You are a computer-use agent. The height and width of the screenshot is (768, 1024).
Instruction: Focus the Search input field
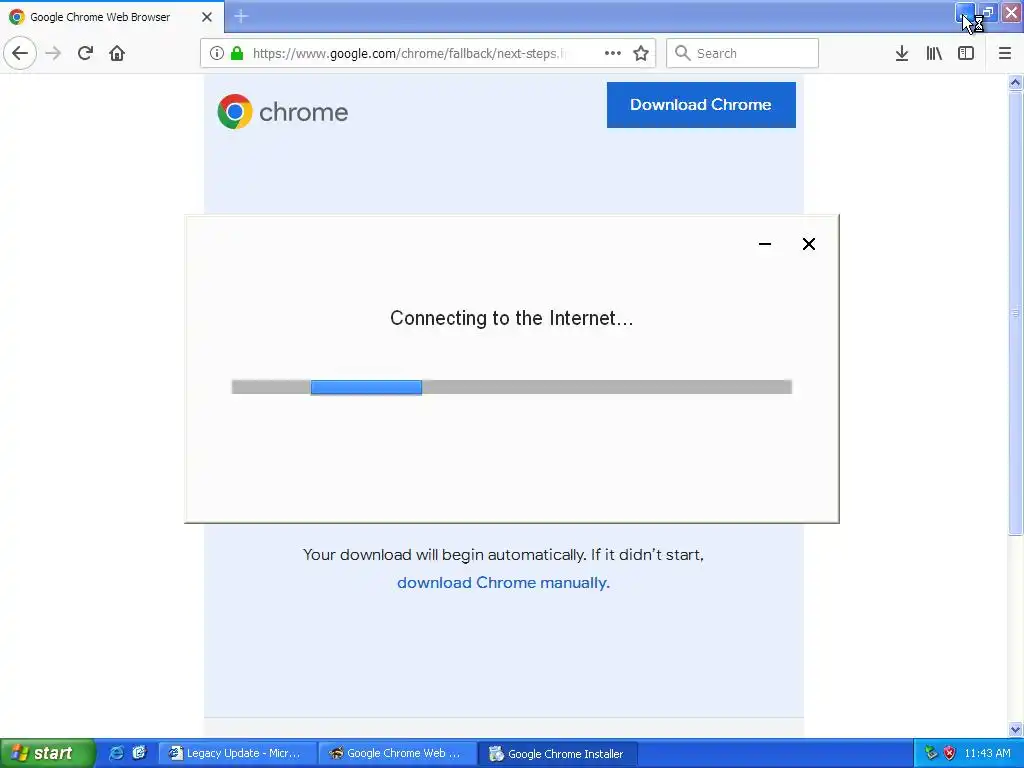pyautogui.click(x=742, y=53)
